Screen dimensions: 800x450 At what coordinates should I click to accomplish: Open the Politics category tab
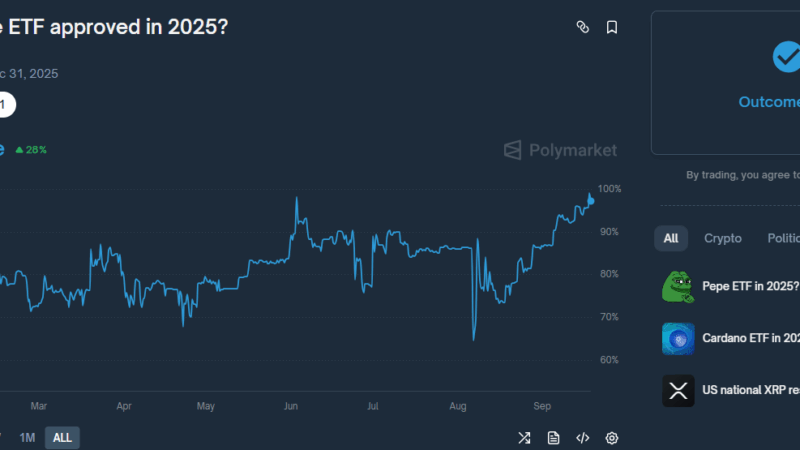782,238
